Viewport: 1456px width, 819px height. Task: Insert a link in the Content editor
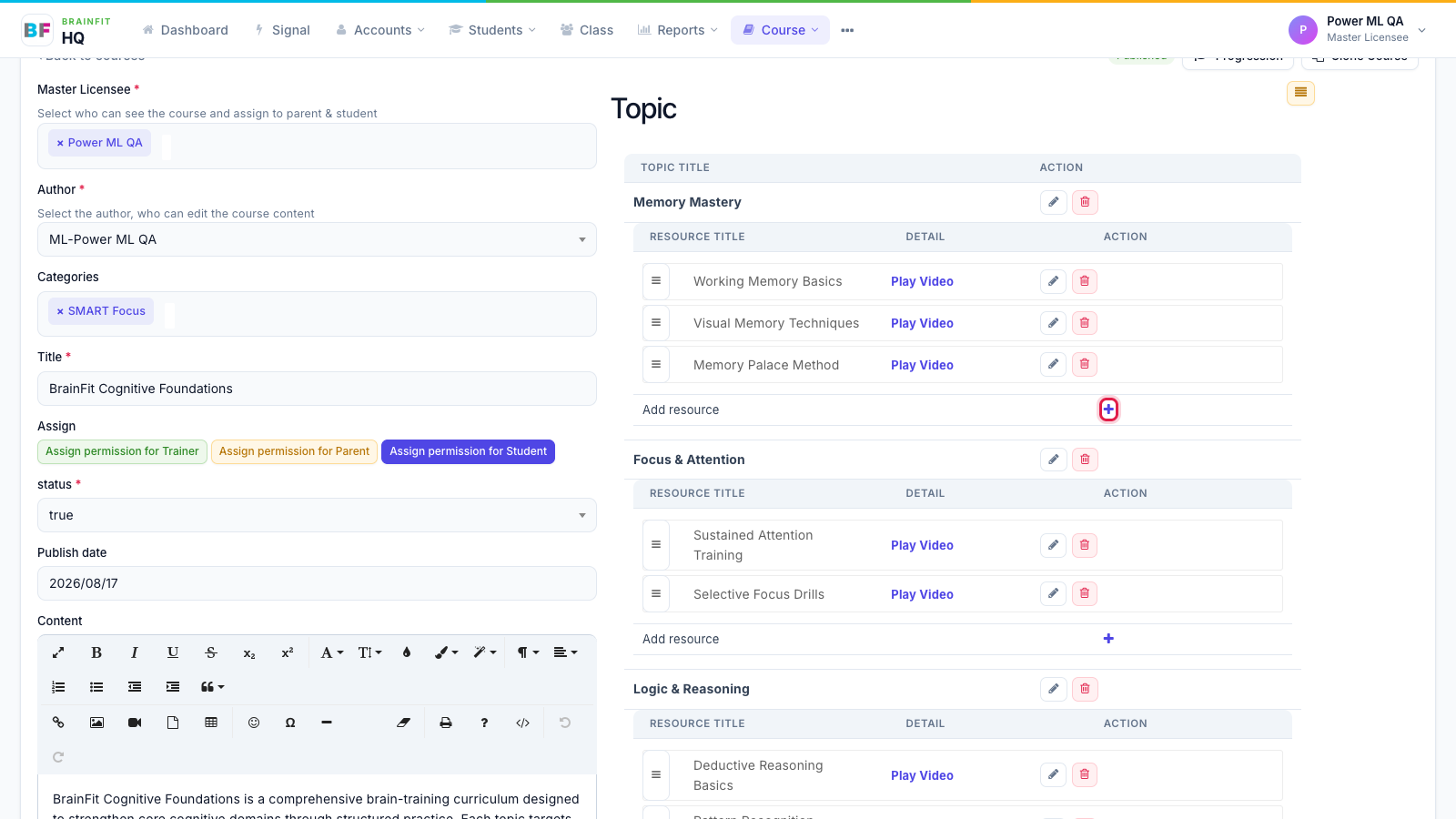coord(58,723)
